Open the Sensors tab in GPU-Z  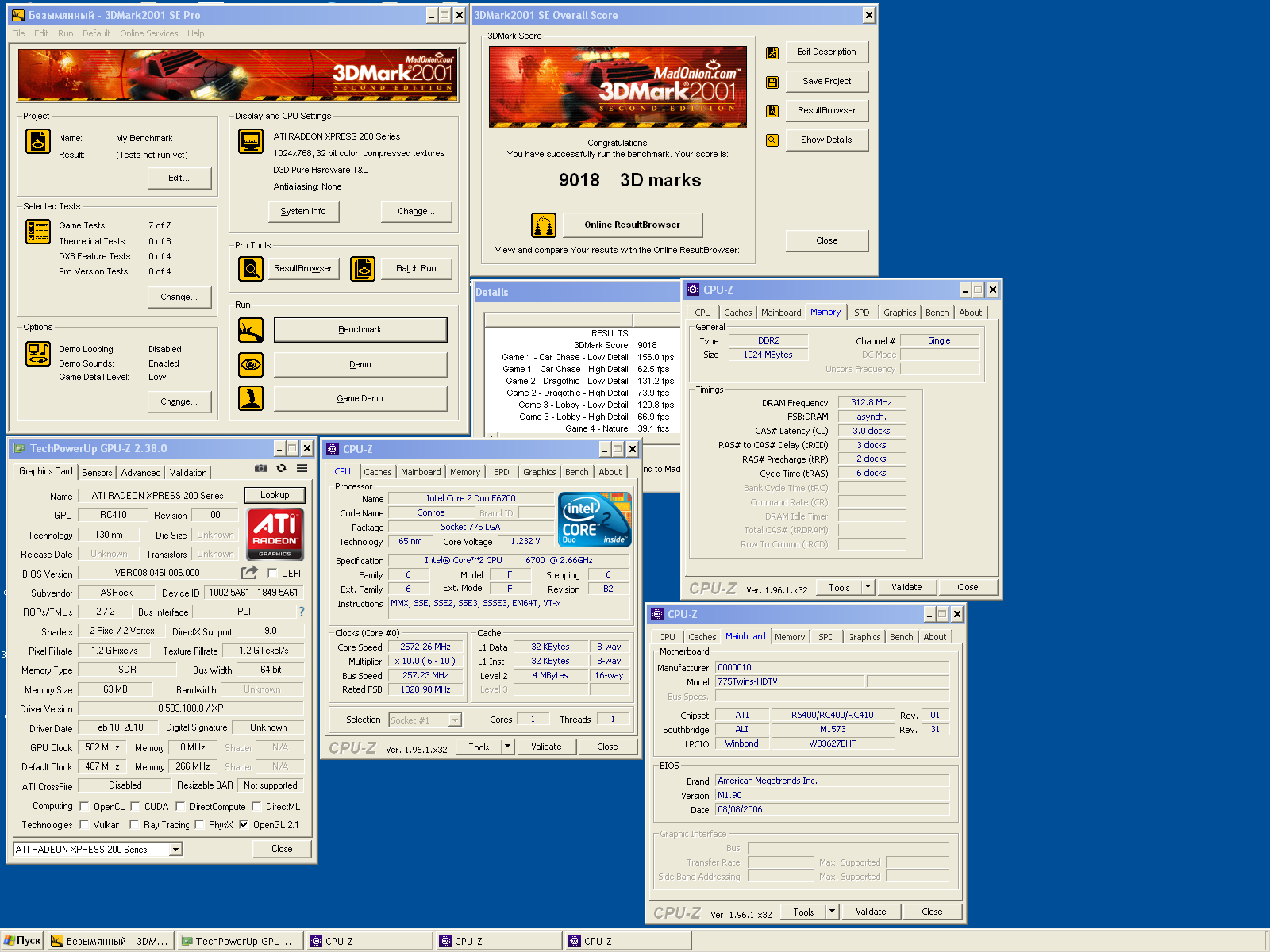point(97,472)
